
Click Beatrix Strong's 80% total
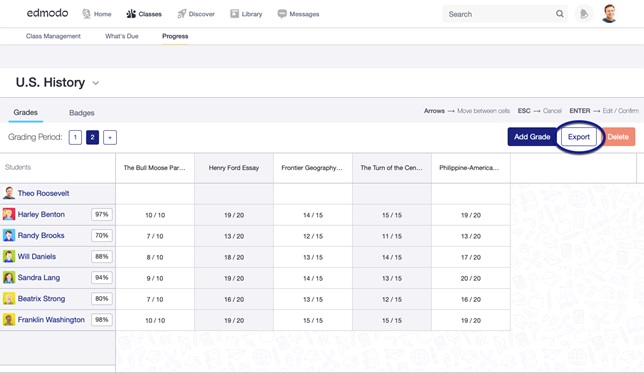[101, 299]
